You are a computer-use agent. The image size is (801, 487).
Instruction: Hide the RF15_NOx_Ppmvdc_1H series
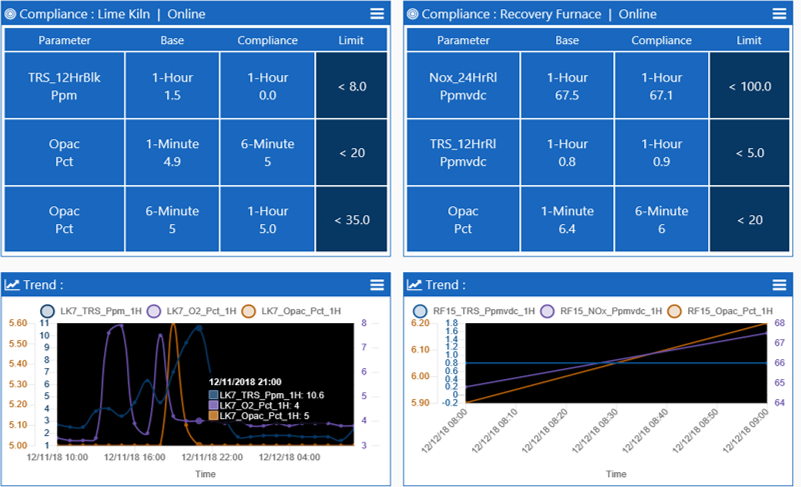point(600,311)
